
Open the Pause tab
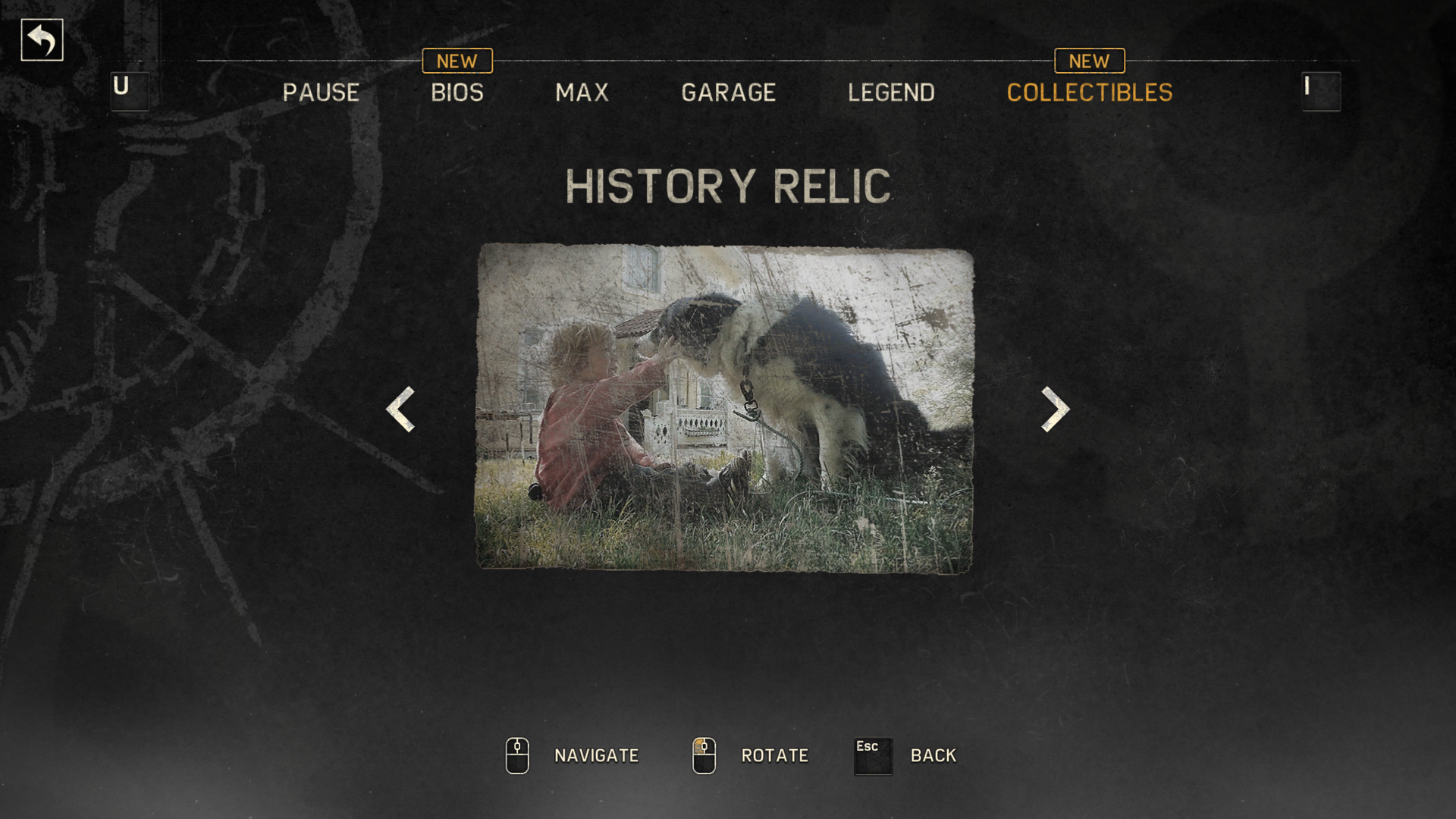click(x=321, y=93)
